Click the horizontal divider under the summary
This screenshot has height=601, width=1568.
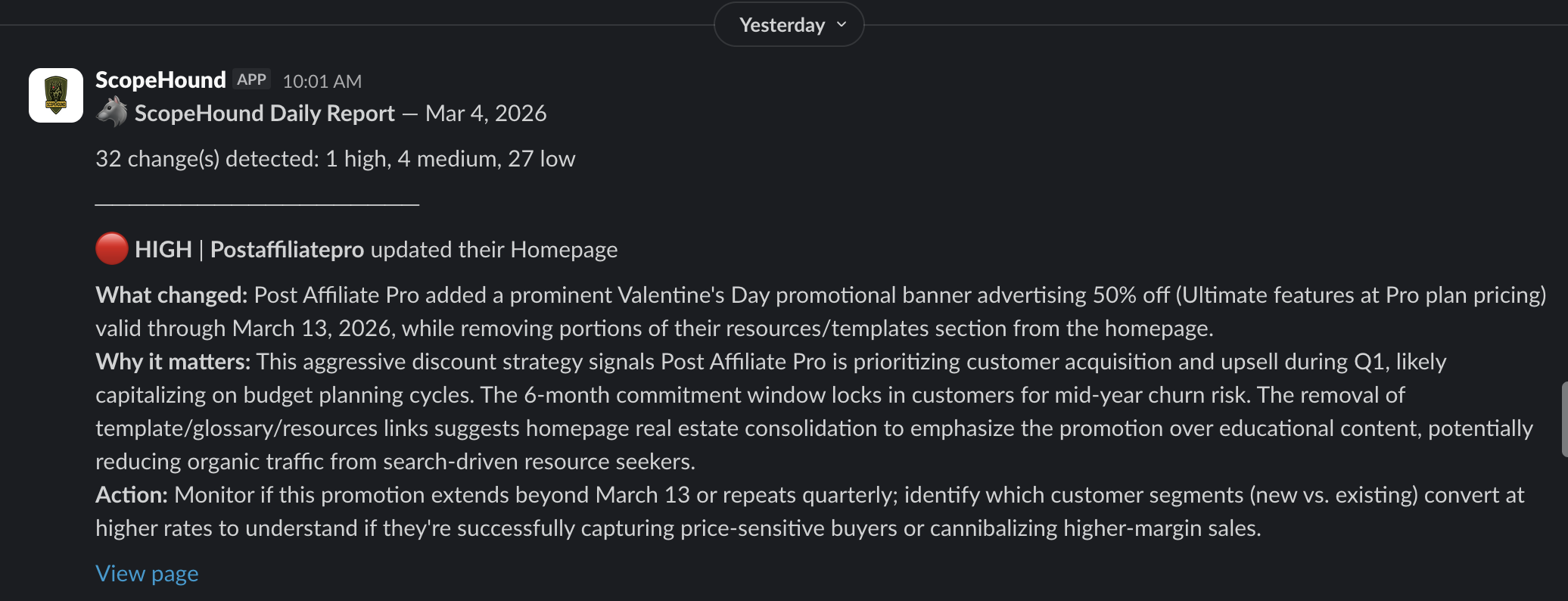257,204
